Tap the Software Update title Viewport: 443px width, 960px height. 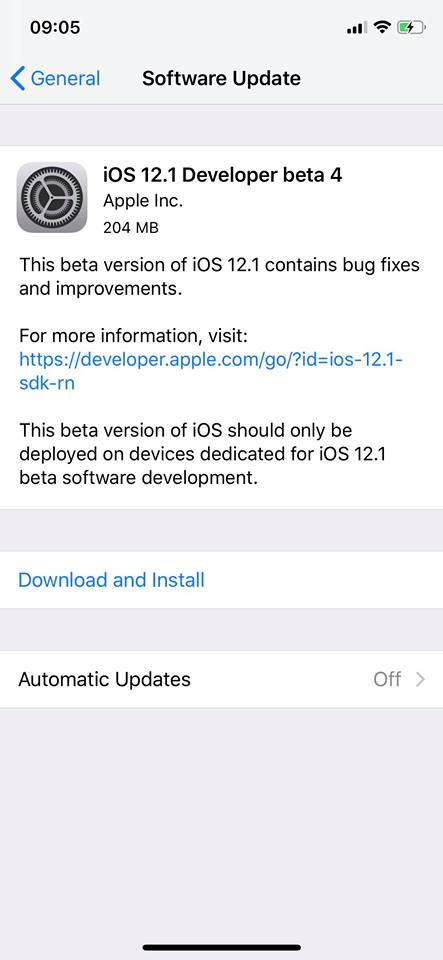(x=222, y=78)
